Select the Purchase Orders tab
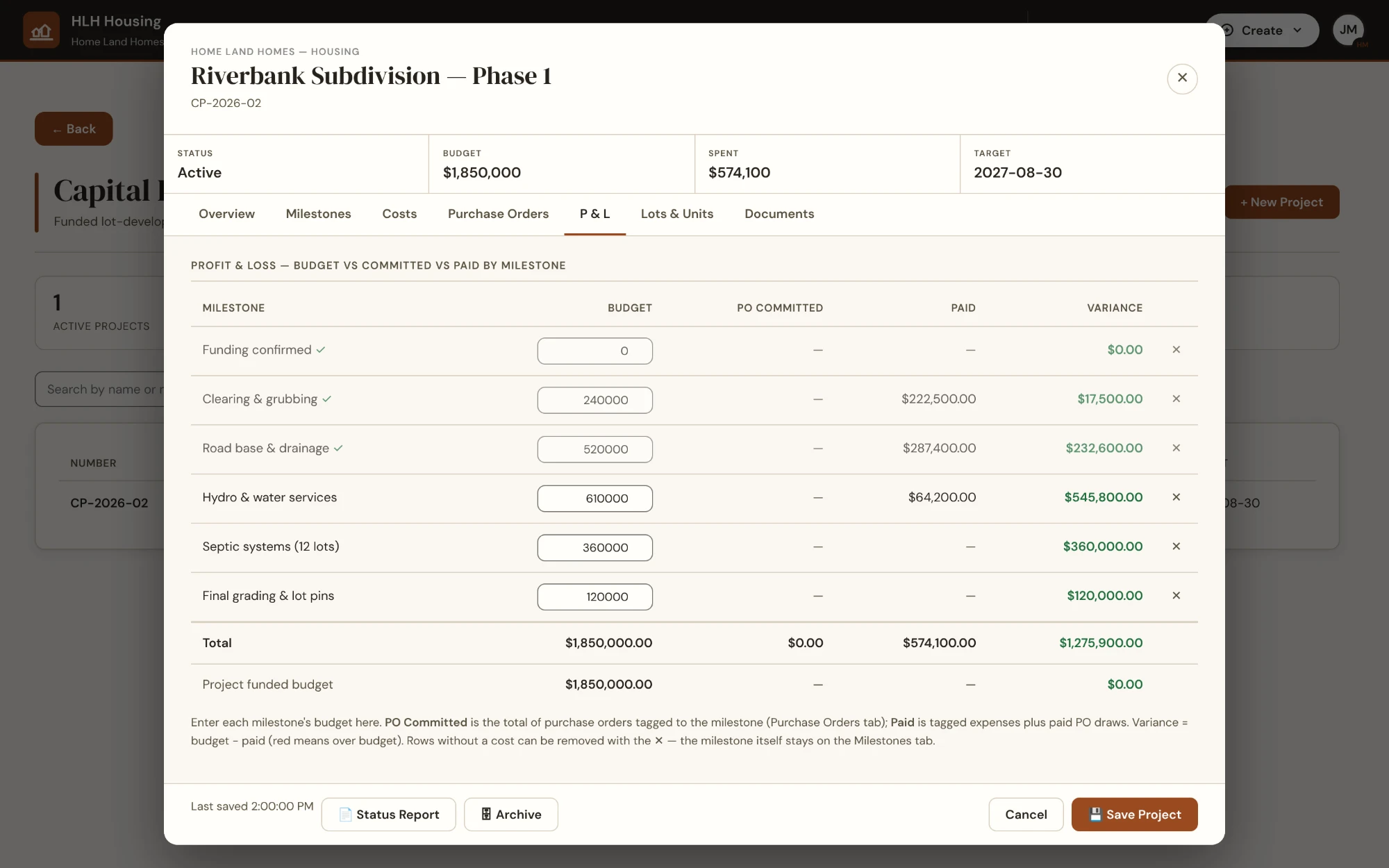1389x868 pixels. pos(498,214)
